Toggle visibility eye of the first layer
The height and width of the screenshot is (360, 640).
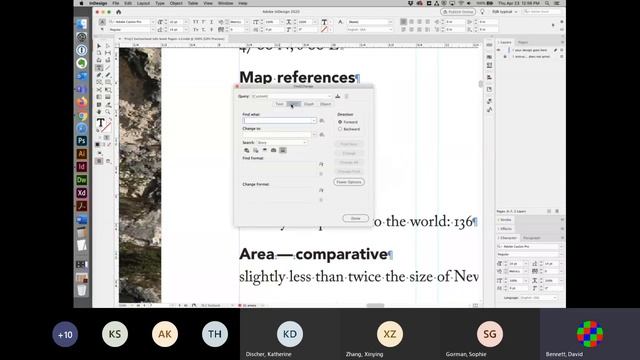click(x=499, y=50)
